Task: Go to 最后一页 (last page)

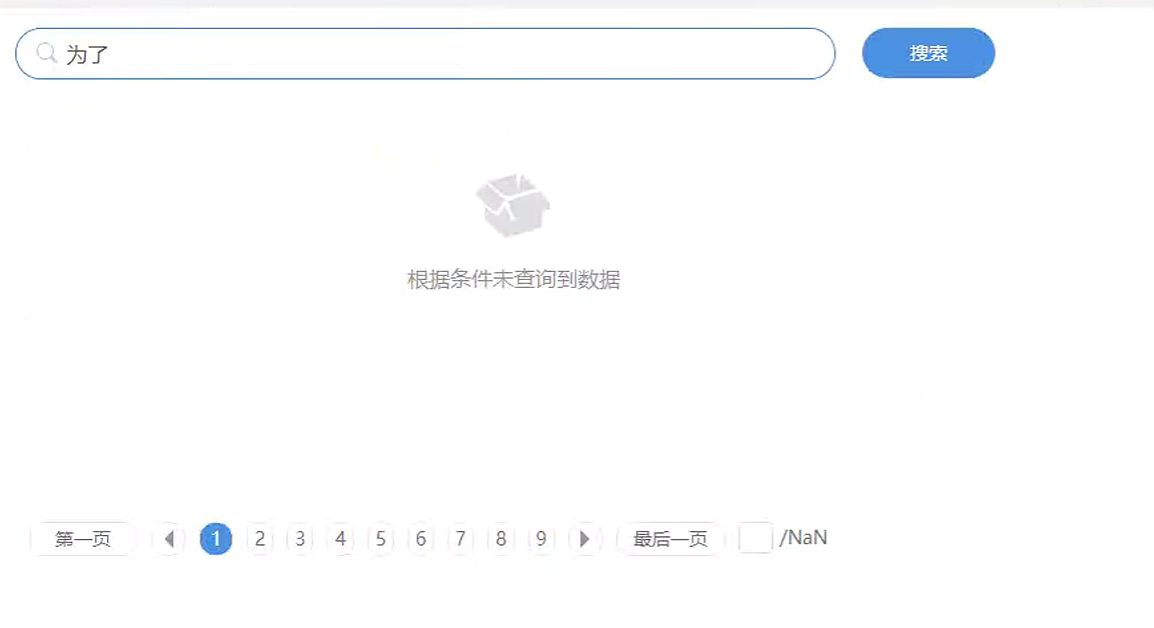Action: (x=670, y=539)
